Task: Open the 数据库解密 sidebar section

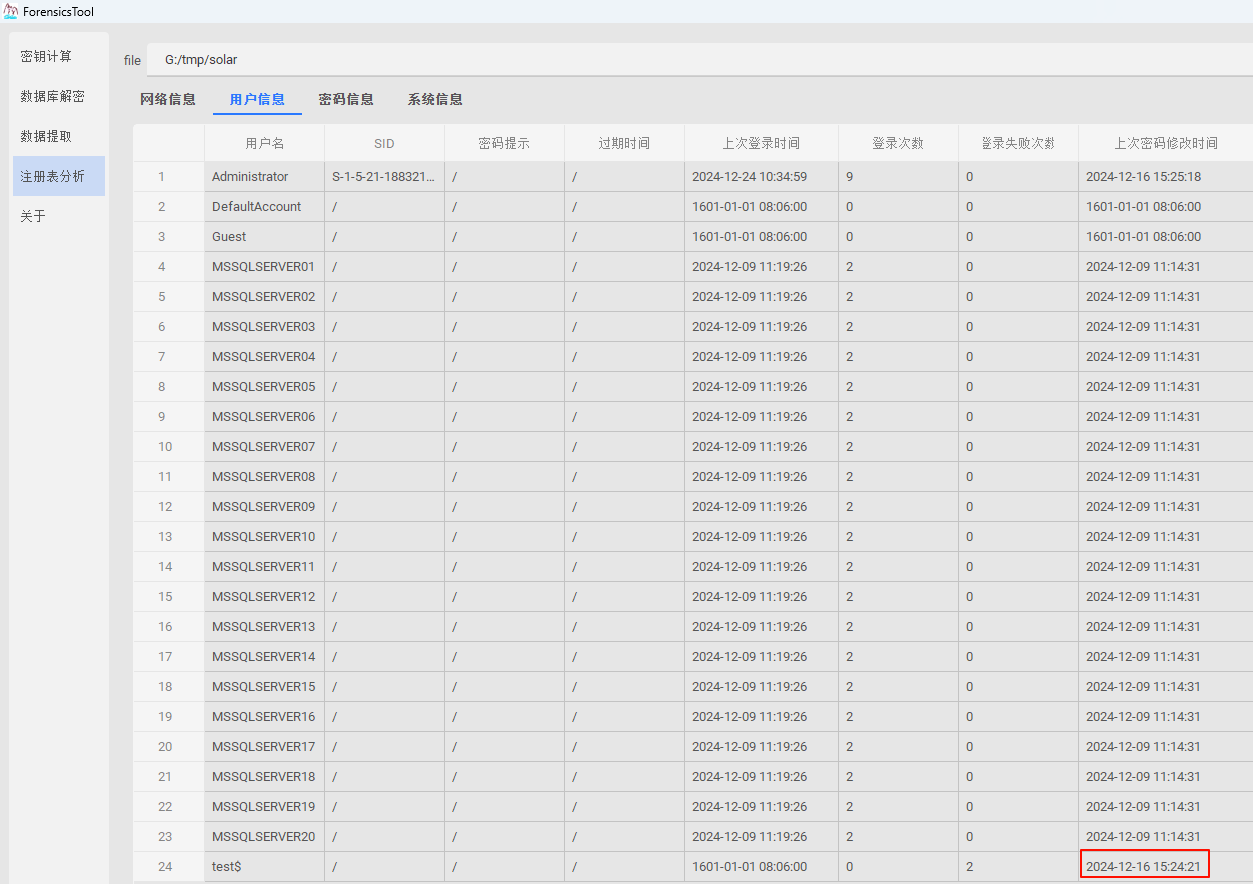Action: pyautogui.click(x=58, y=96)
